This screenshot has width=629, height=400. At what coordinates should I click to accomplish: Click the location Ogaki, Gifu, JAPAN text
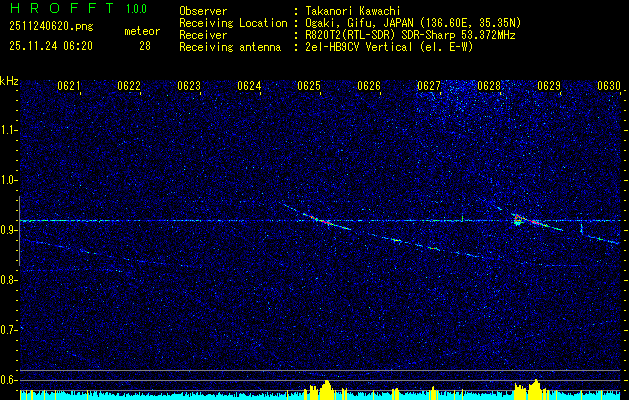(413, 23)
